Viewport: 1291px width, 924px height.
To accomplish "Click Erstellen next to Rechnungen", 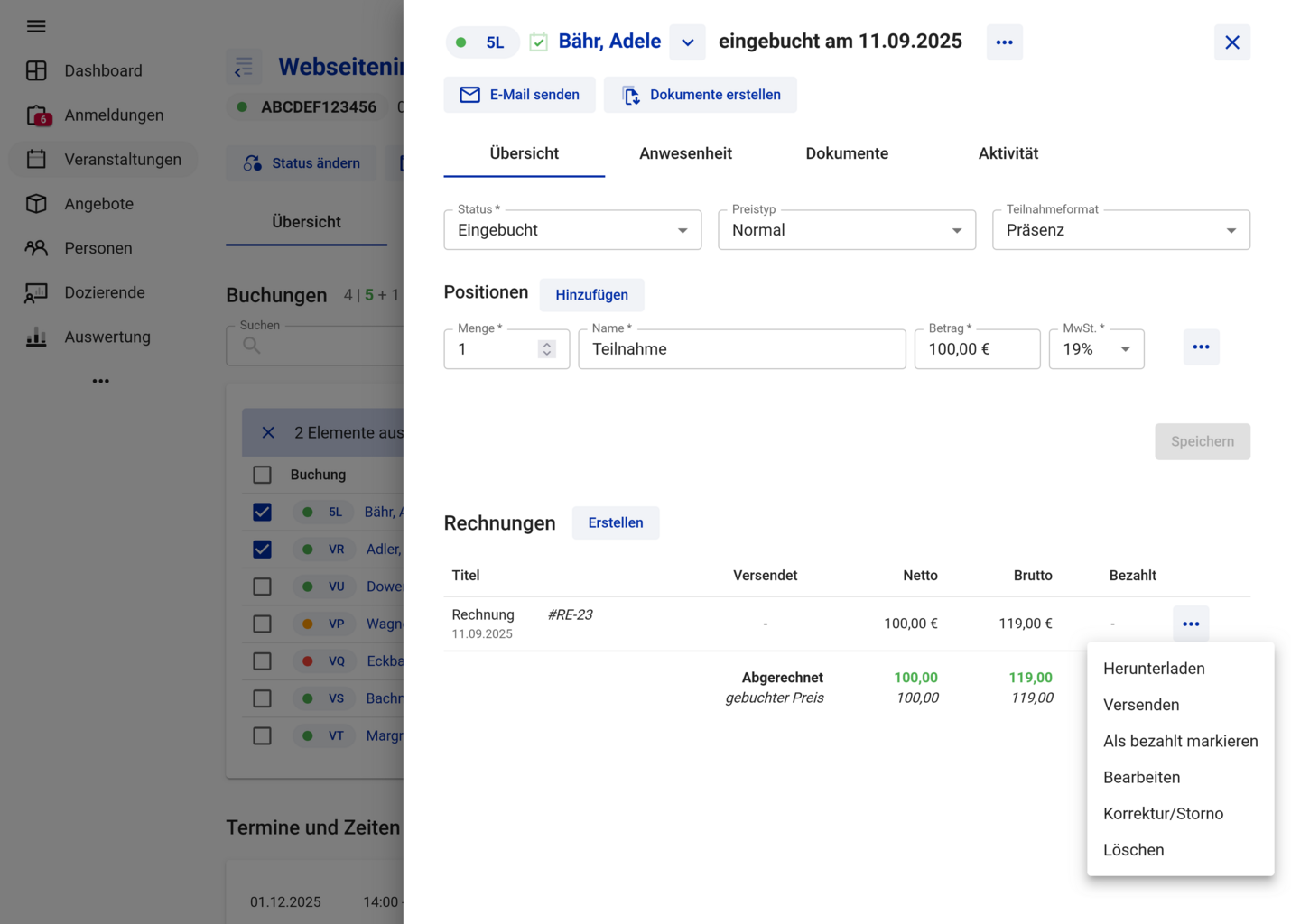I will 615,523.
